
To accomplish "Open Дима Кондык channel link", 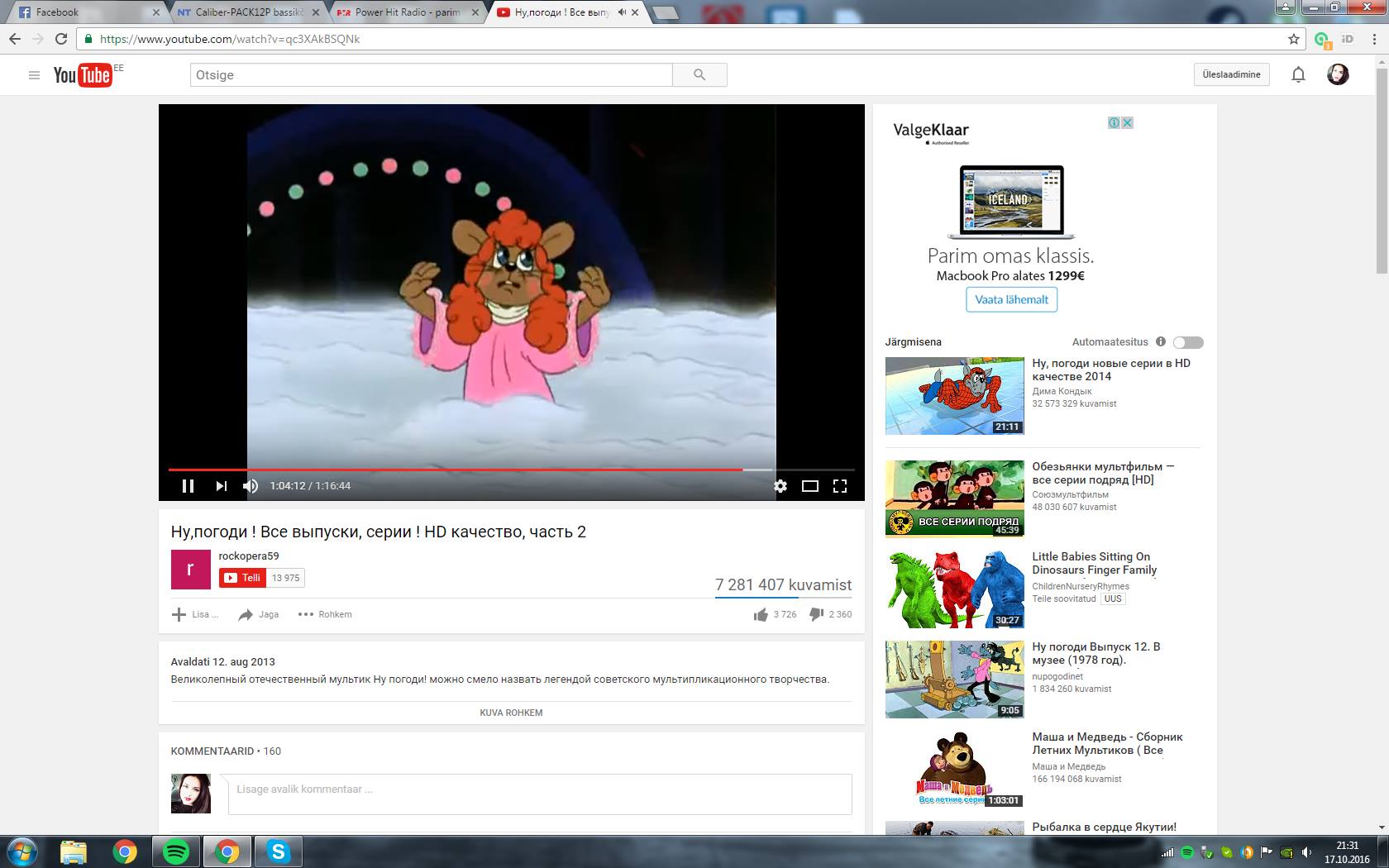I will click(x=1062, y=391).
